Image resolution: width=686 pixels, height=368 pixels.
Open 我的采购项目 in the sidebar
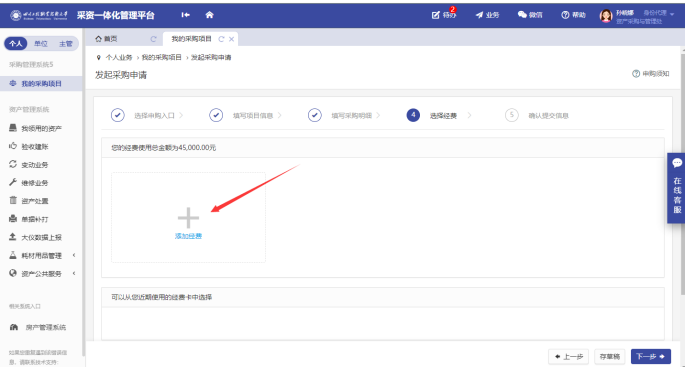[x=41, y=84]
